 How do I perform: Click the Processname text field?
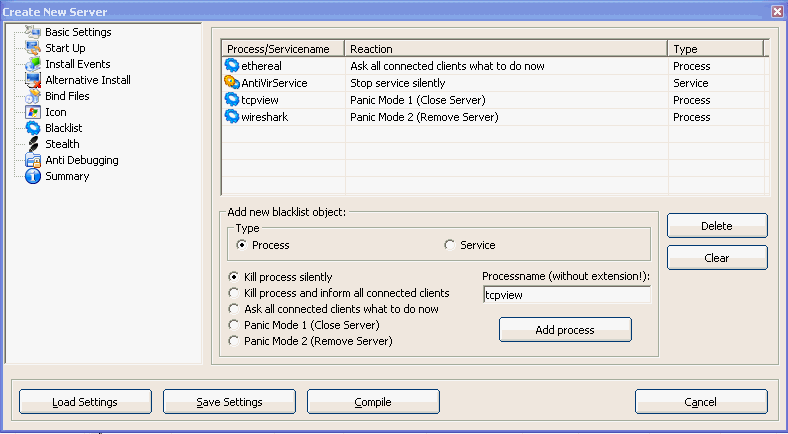(x=566, y=295)
